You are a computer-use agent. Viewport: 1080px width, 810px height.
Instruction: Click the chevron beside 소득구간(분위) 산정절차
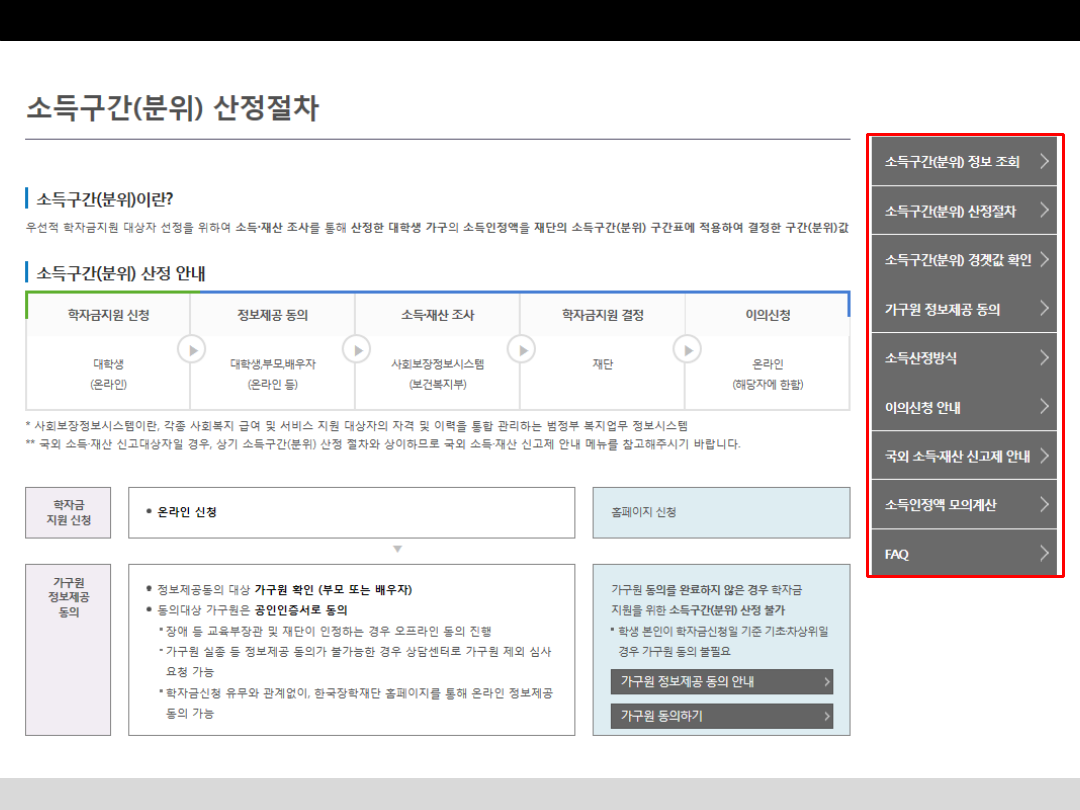click(x=1044, y=210)
